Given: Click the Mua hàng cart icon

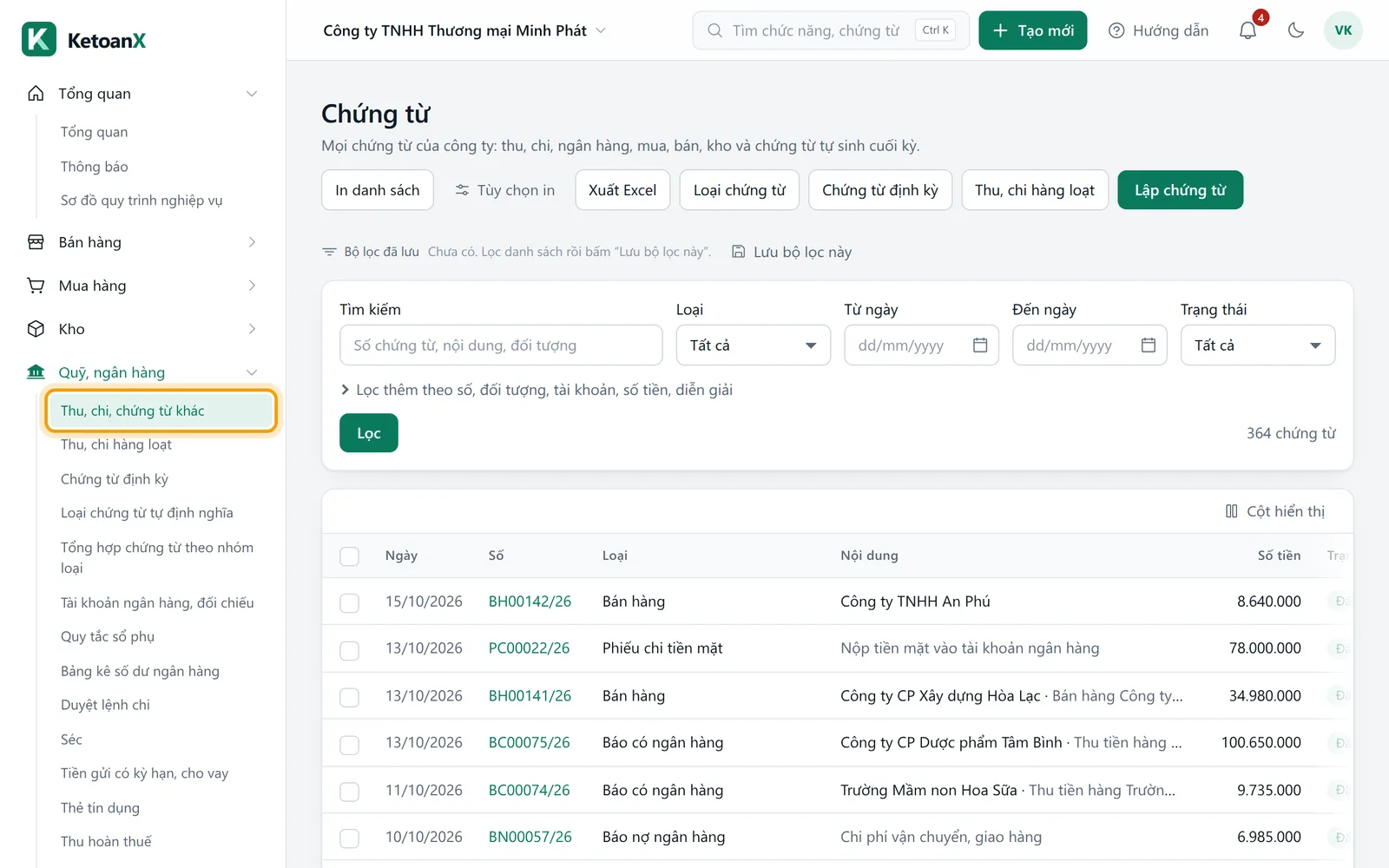Looking at the screenshot, I should coord(36,286).
